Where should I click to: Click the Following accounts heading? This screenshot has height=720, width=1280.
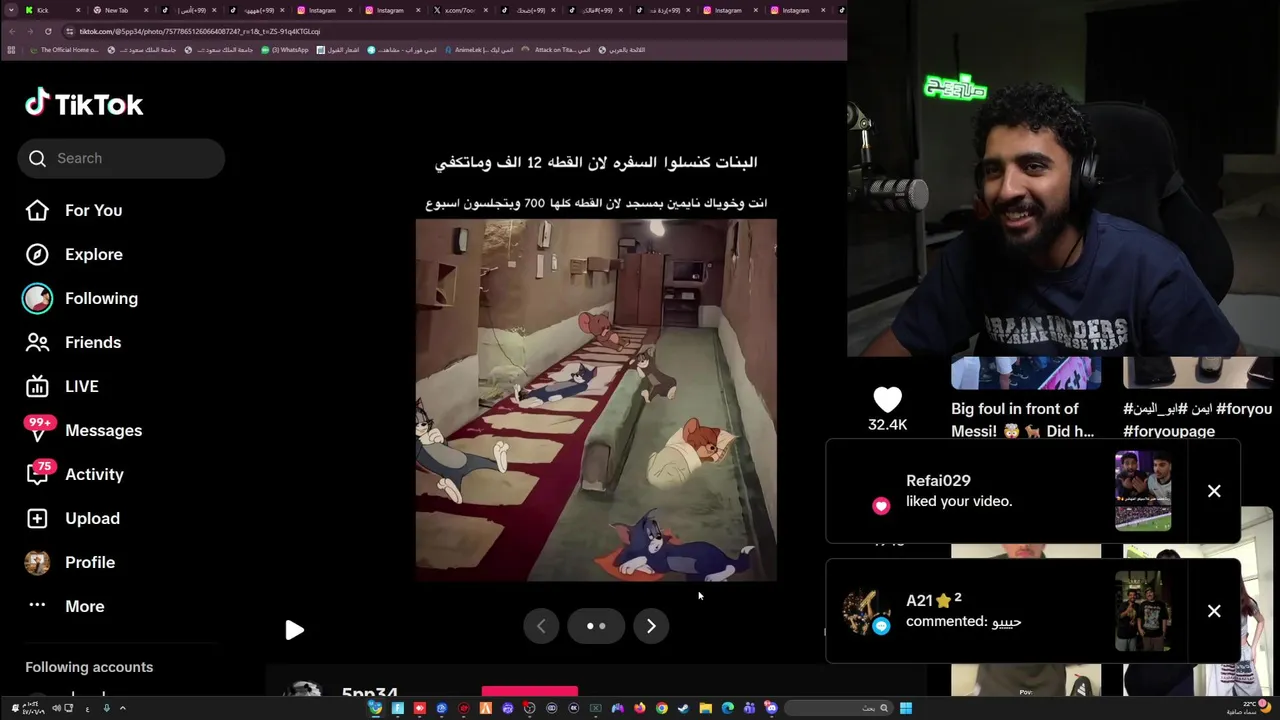pos(89,667)
